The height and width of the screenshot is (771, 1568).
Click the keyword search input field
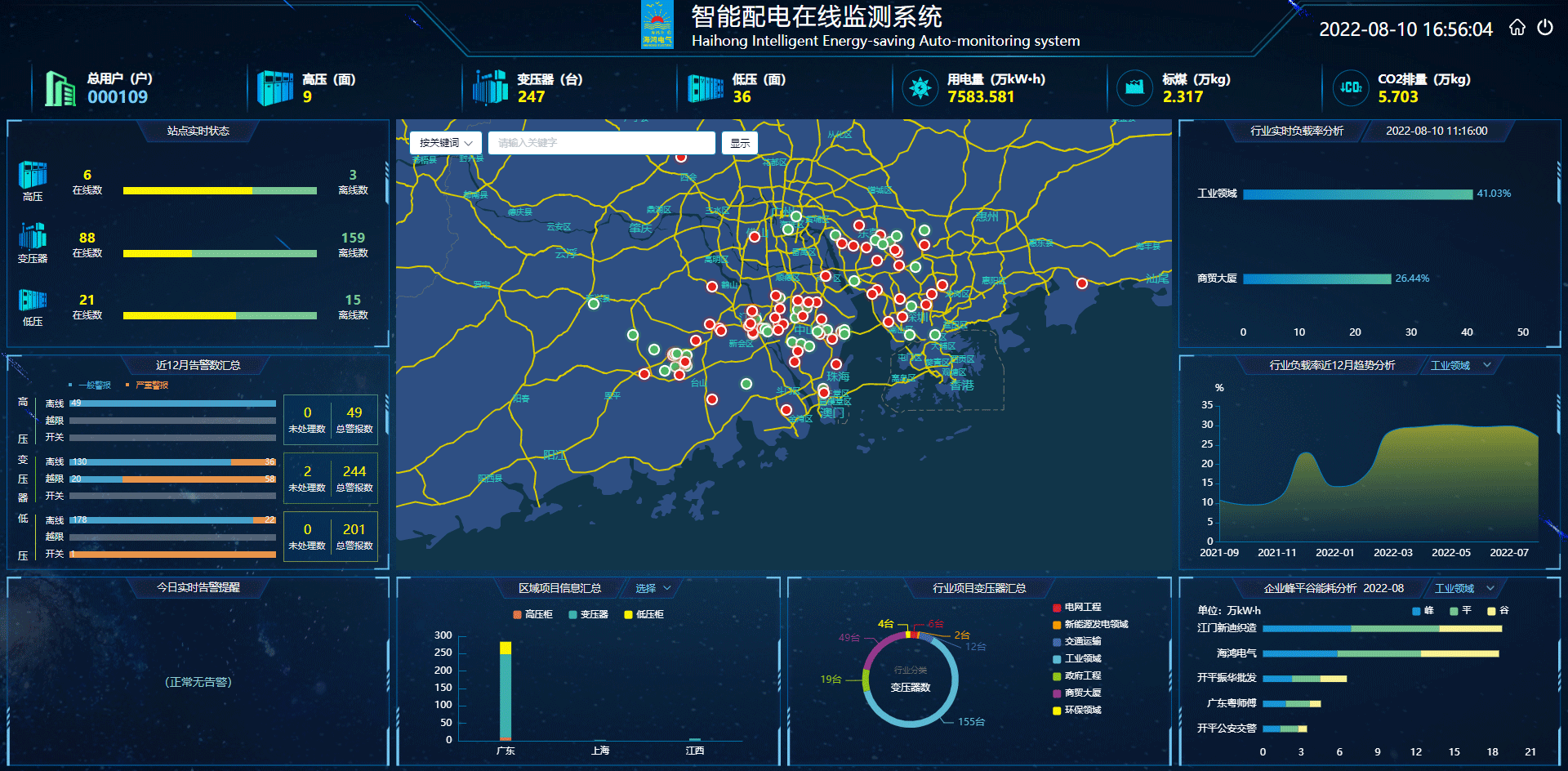(601, 143)
